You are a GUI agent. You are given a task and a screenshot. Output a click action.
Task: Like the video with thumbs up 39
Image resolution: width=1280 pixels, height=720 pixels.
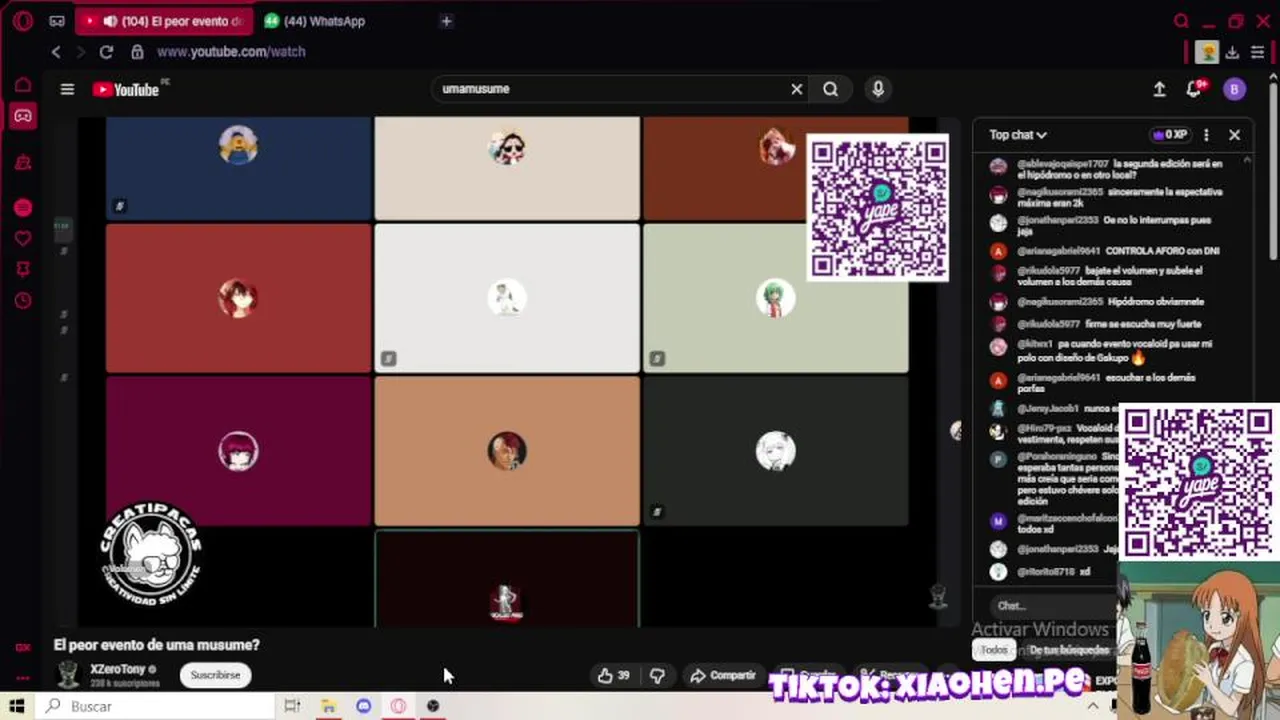(614, 676)
